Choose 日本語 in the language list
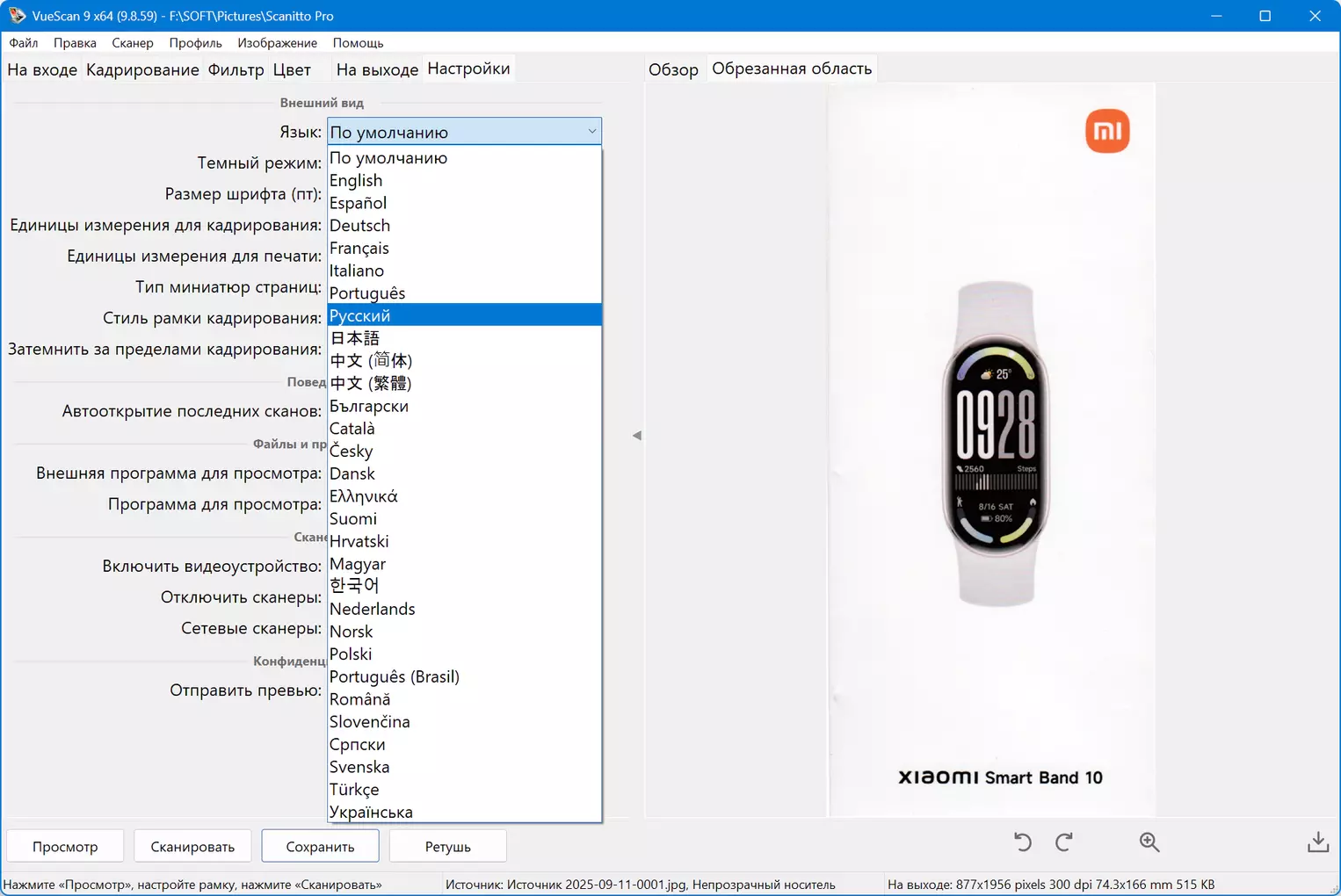1341x896 pixels. pos(464,338)
